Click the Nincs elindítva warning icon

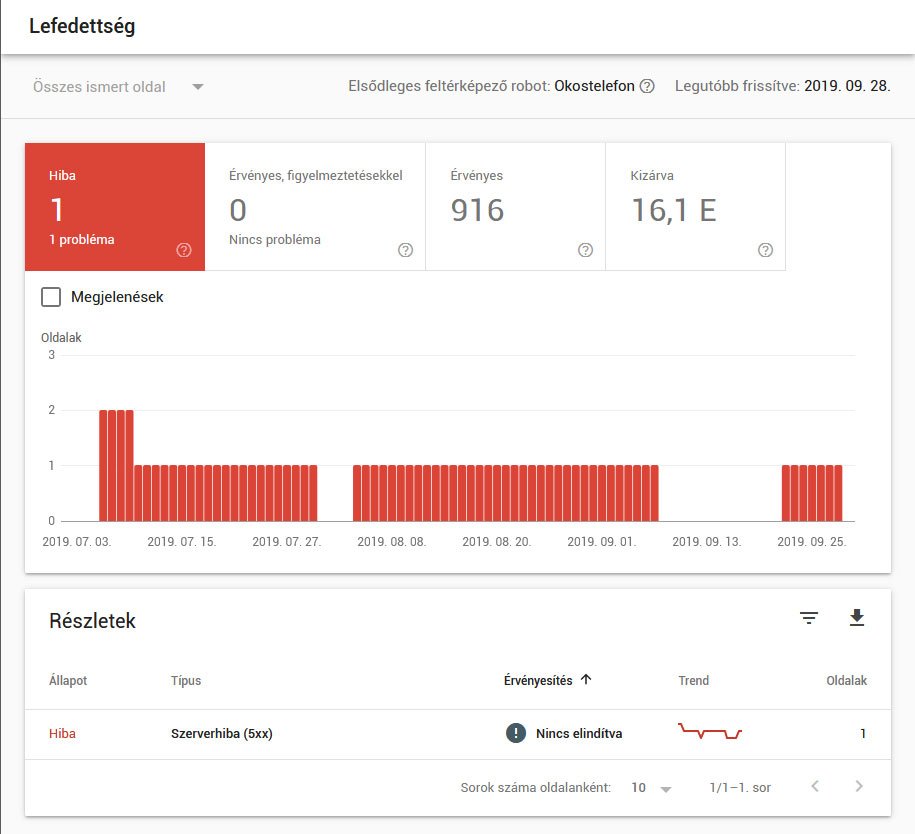click(x=514, y=733)
